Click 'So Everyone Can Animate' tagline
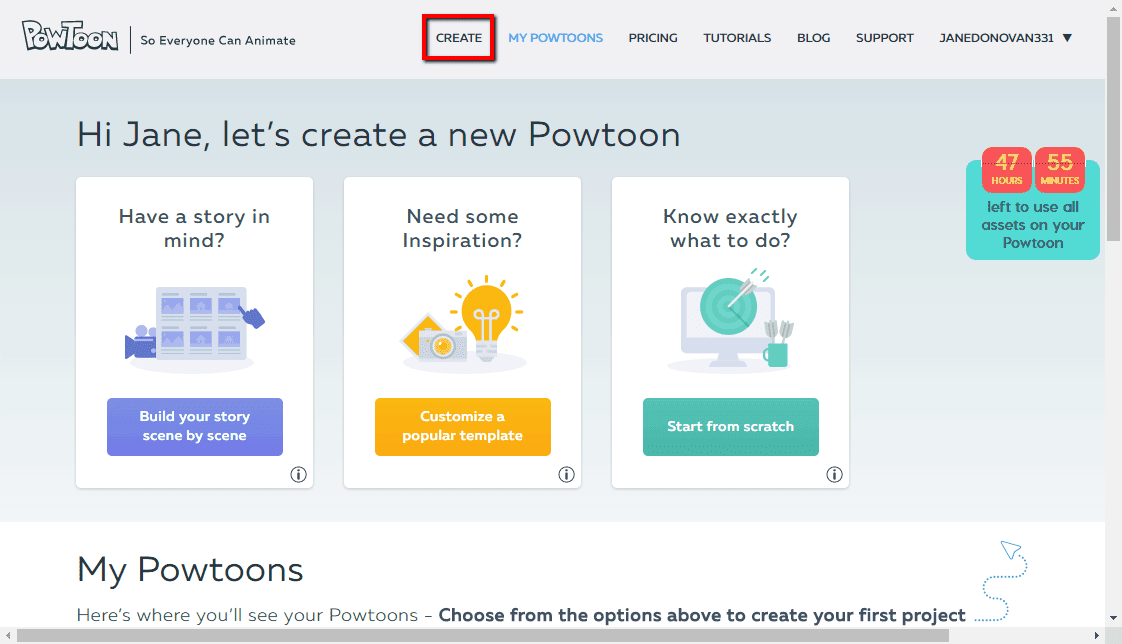The height and width of the screenshot is (644, 1122). tap(218, 41)
